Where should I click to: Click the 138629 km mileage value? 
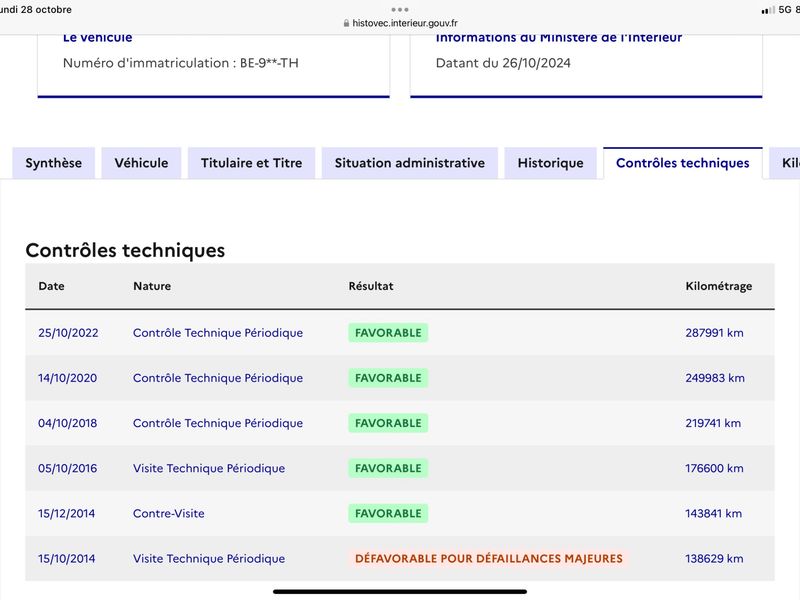(x=714, y=559)
